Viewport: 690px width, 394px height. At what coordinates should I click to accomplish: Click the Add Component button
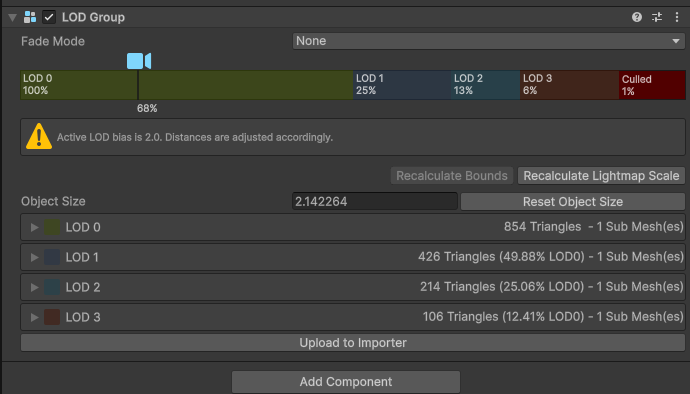pos(346,382)
